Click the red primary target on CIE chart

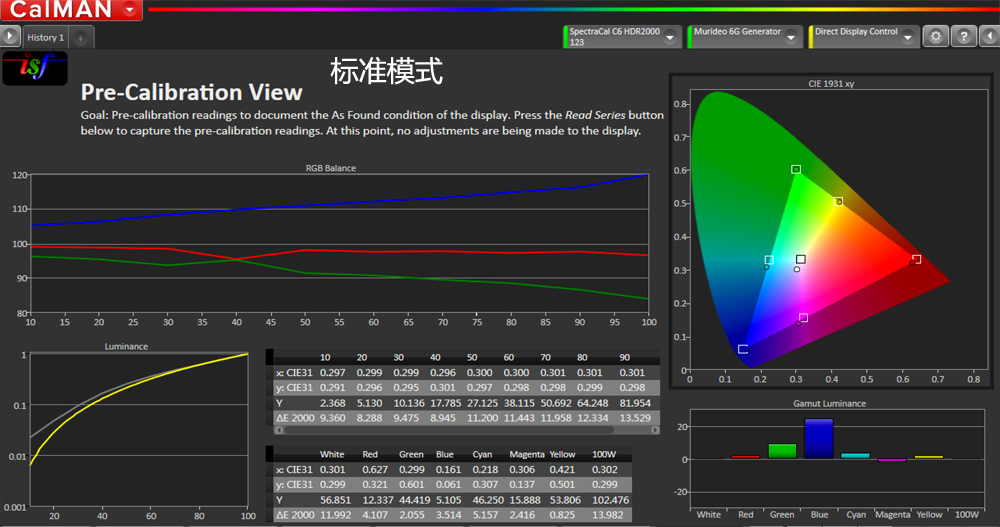(916, 260)
